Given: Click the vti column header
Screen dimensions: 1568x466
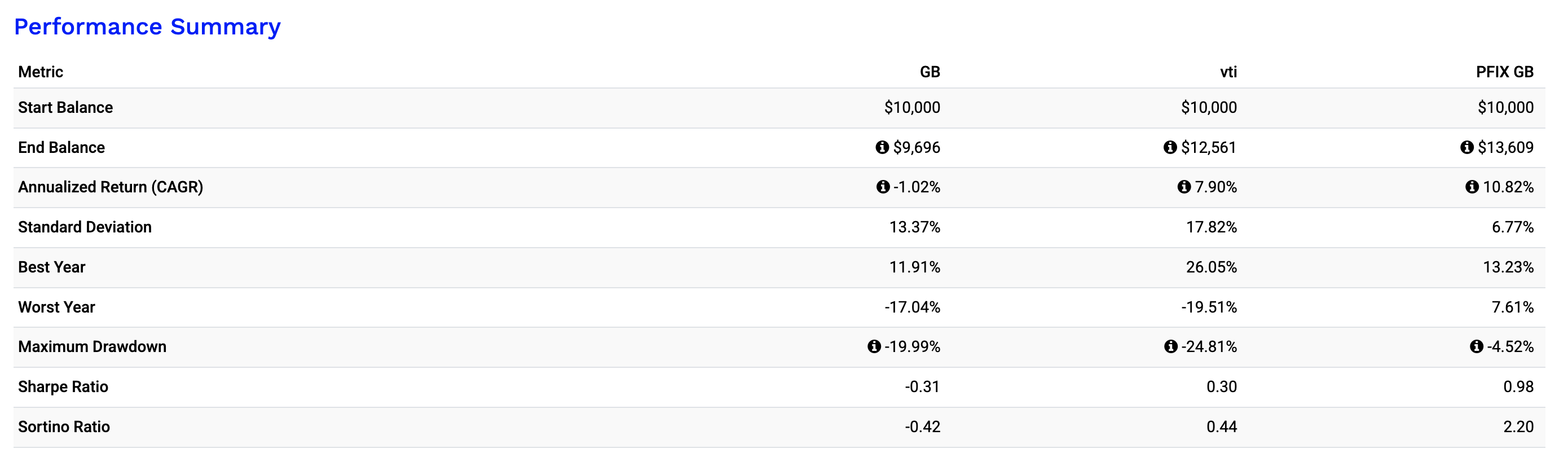Looking at the screenshot, I should [x=1228, y=72].
